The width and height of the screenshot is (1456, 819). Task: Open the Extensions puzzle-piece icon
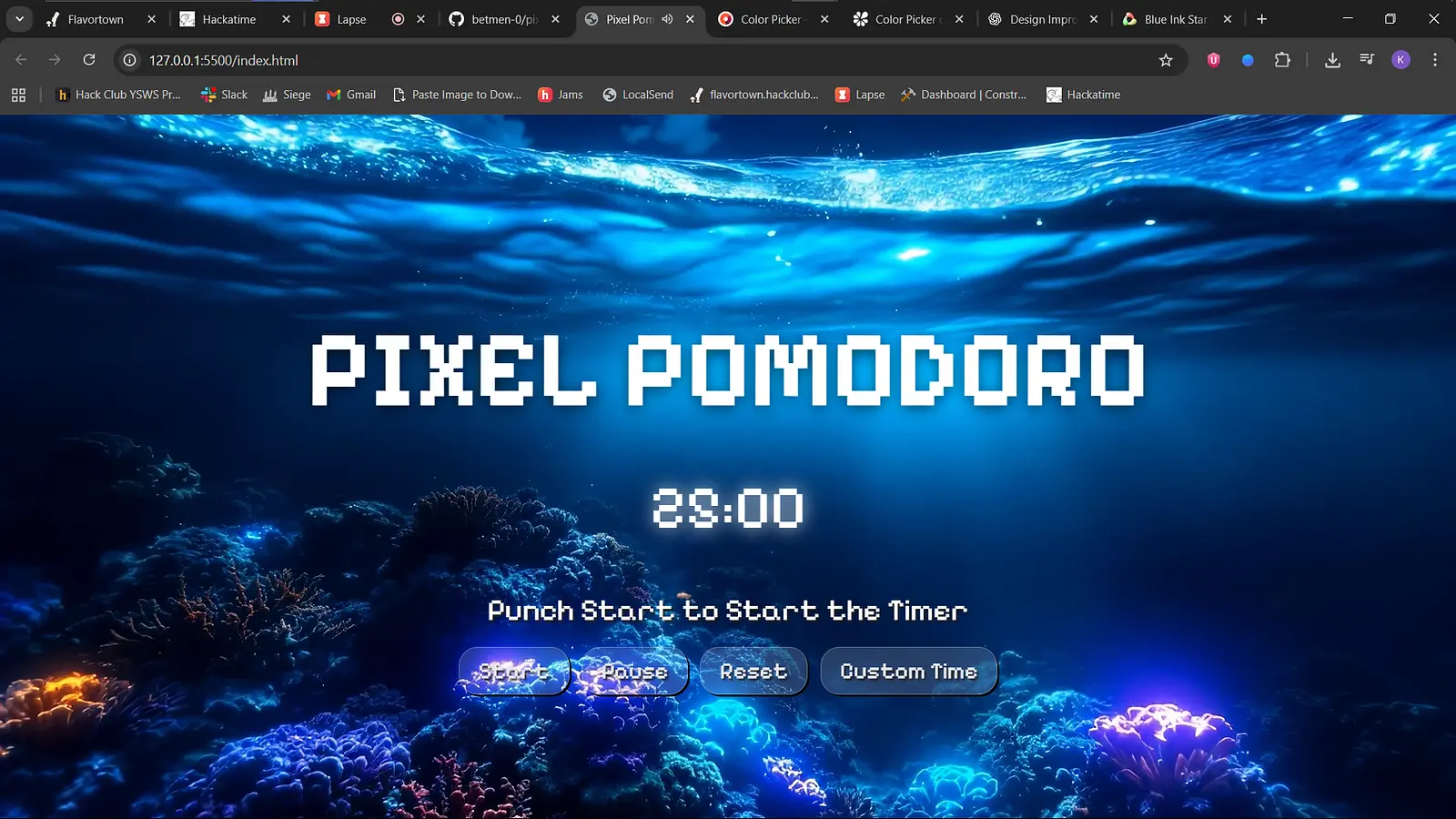point(1282,60)
